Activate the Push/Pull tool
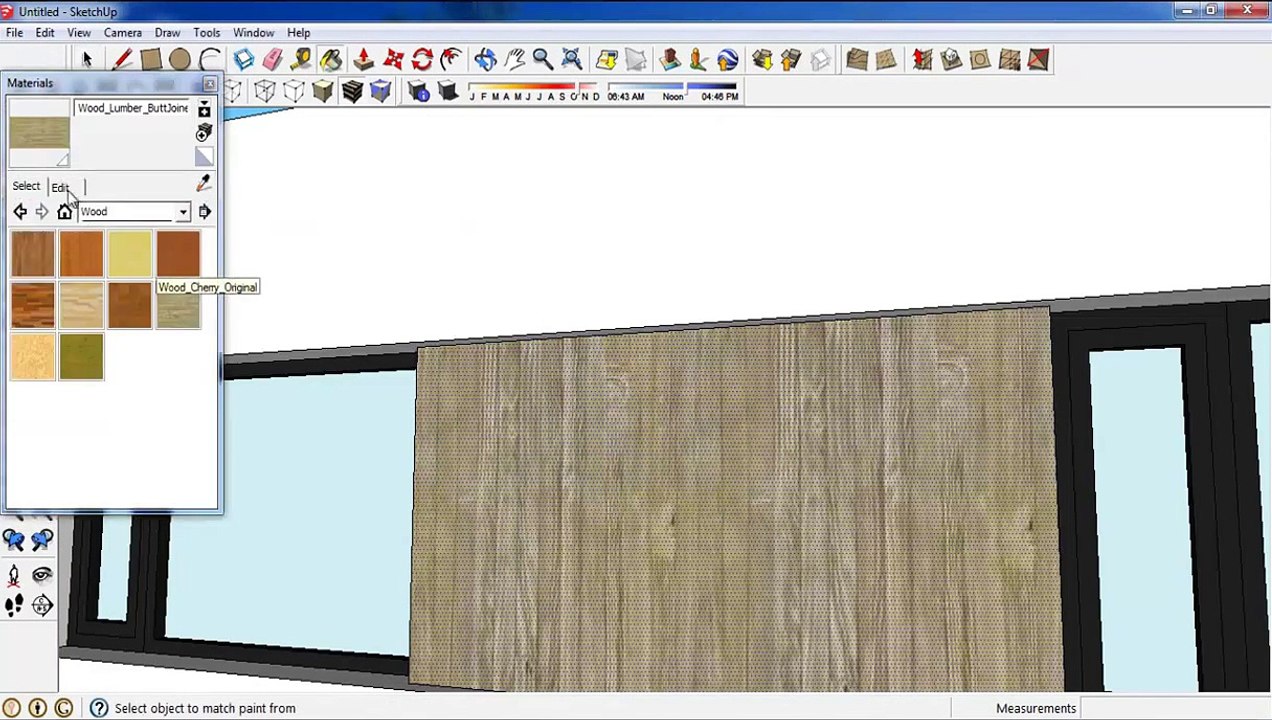1272x720 pixels. click(x=363, y=60)
